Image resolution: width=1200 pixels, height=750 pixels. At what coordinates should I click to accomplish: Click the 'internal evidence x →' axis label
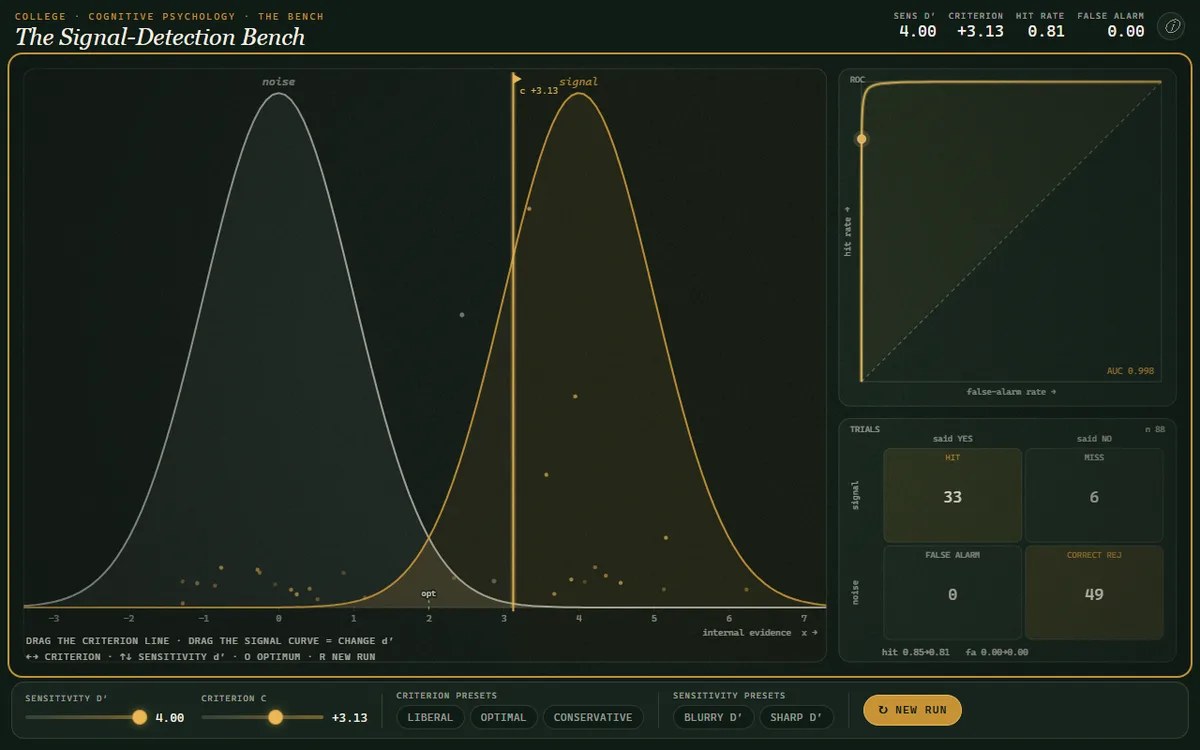pyautogui.click(x=760, y=633)
